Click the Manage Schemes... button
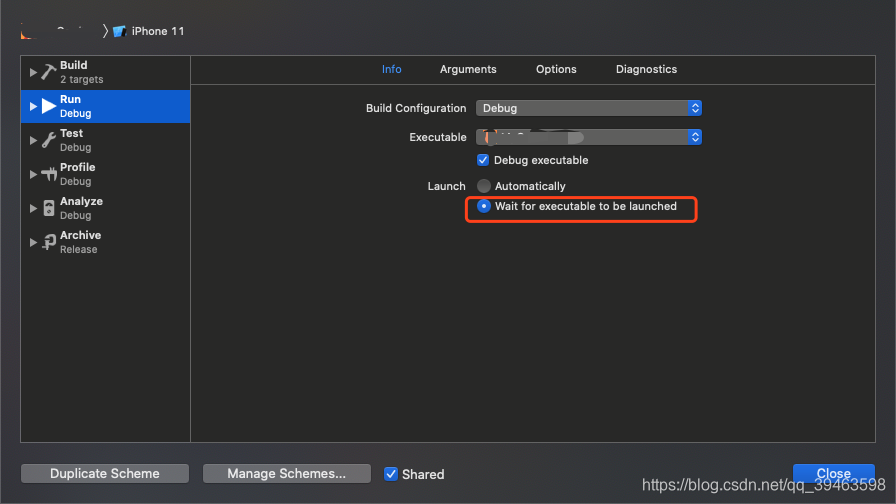Screen dimensions: 896x504 point(286,473)
